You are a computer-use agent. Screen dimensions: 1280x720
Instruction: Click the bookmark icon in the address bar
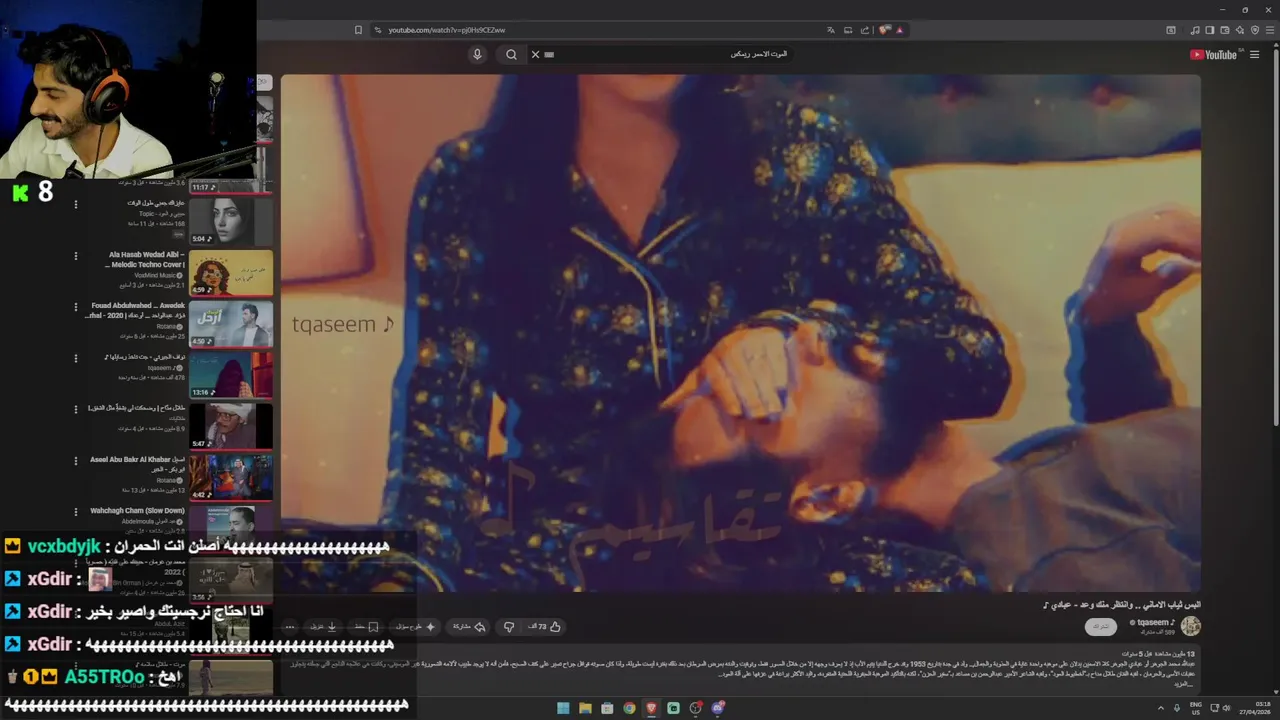coord(358,30)
